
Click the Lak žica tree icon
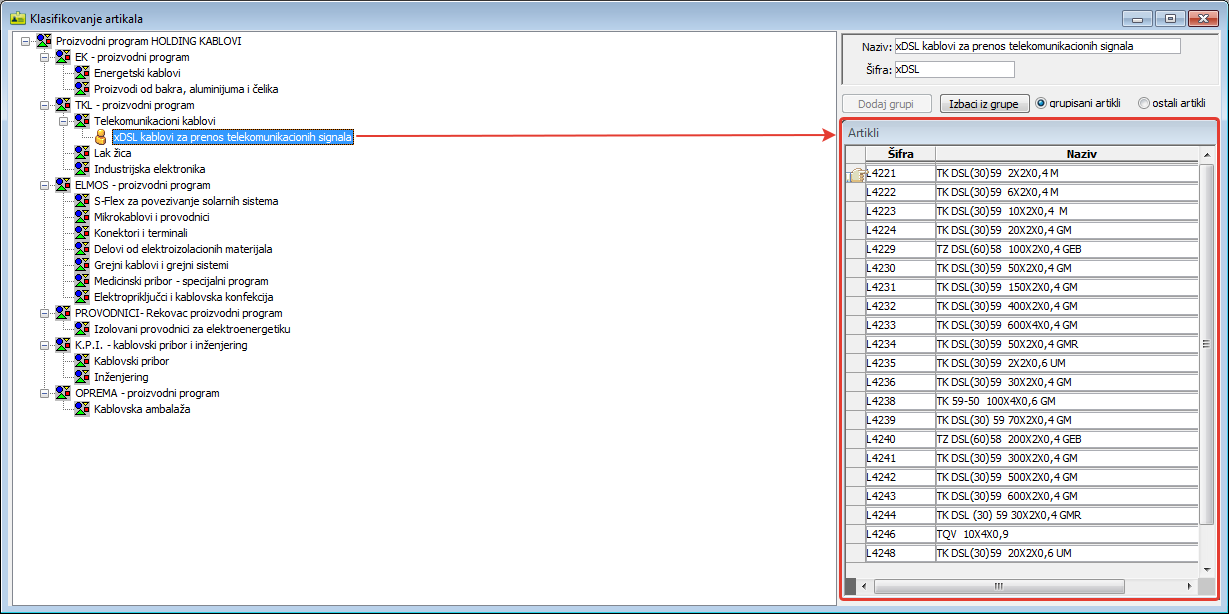(82, 153)
